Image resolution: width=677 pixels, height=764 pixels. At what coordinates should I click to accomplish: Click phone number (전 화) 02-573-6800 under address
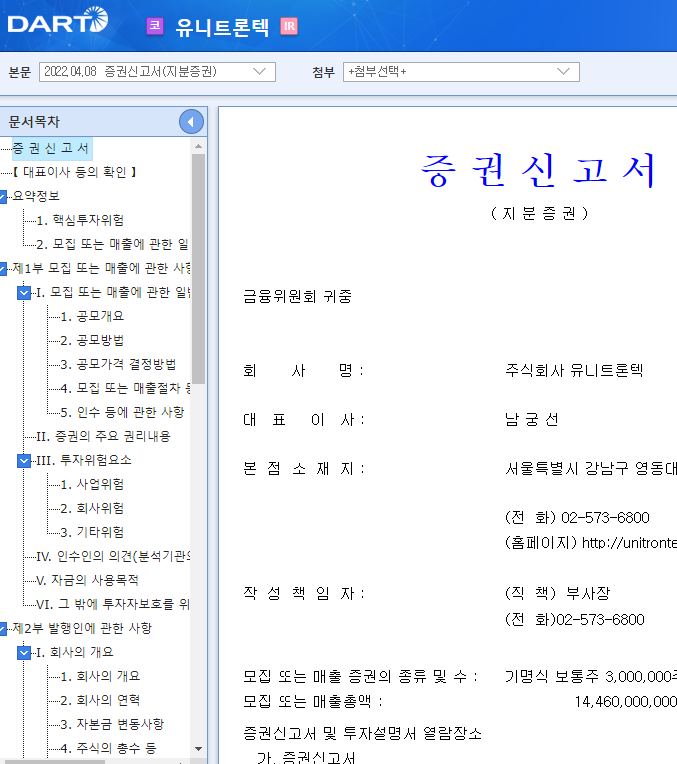click(577, 517)
